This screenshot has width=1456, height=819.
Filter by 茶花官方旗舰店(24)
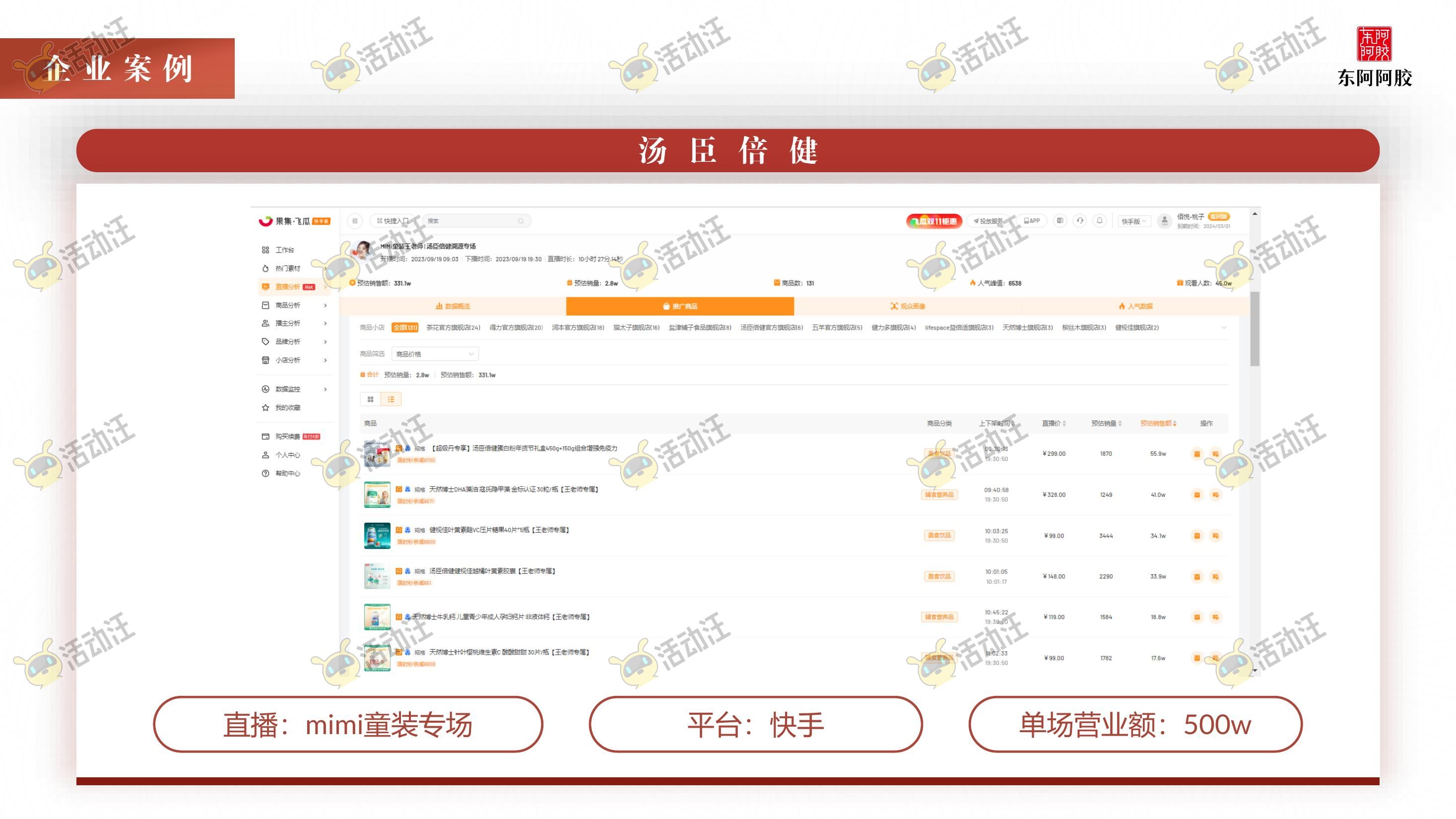click(x=453, y=327)
